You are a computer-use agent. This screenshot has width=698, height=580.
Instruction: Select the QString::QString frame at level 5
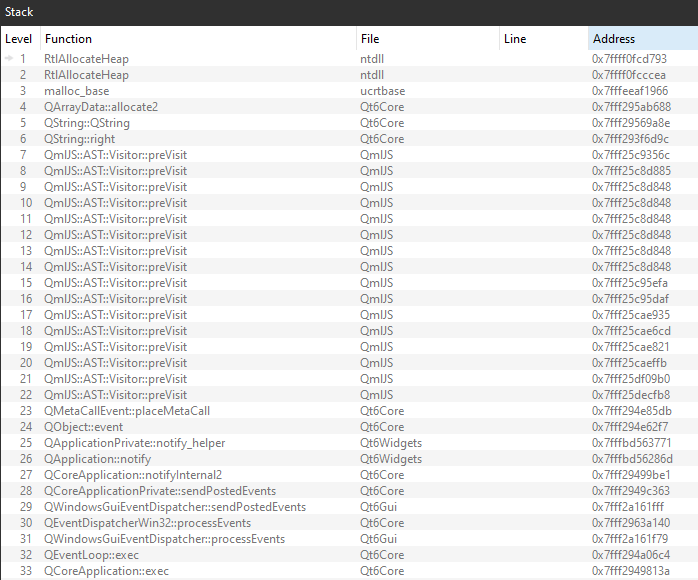[x=86, y=123]
